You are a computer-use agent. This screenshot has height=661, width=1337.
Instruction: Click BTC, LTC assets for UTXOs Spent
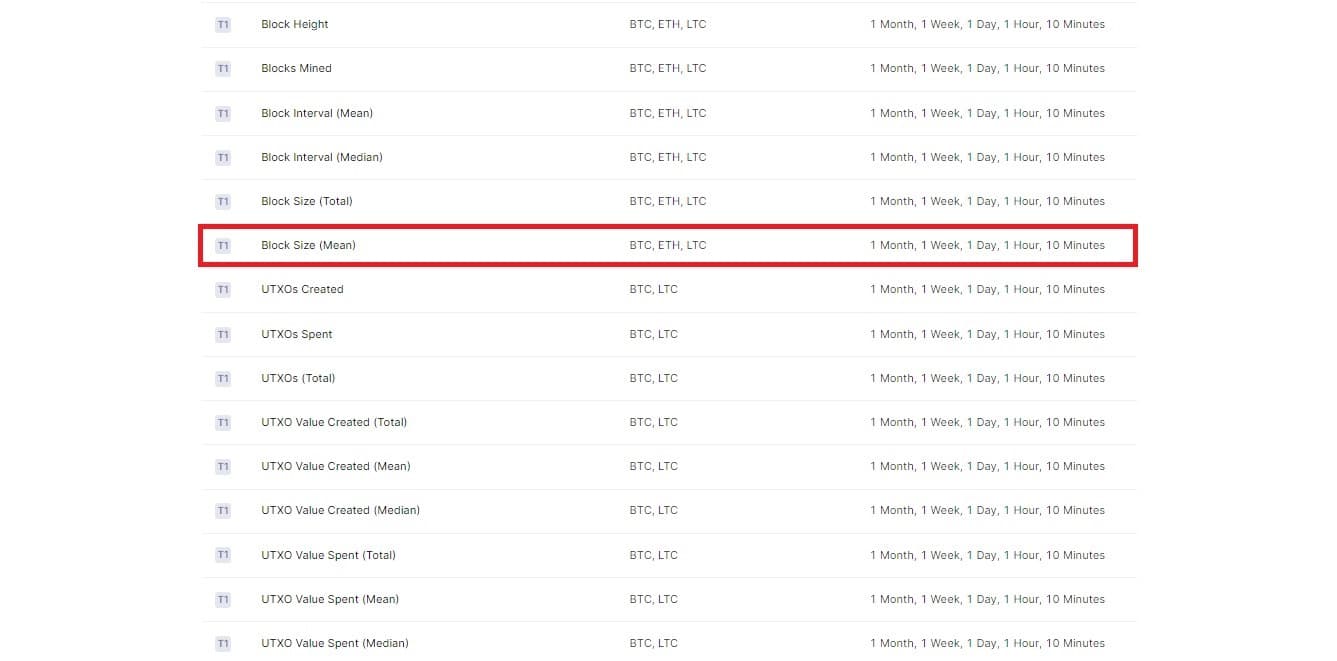tap(653, 335)
